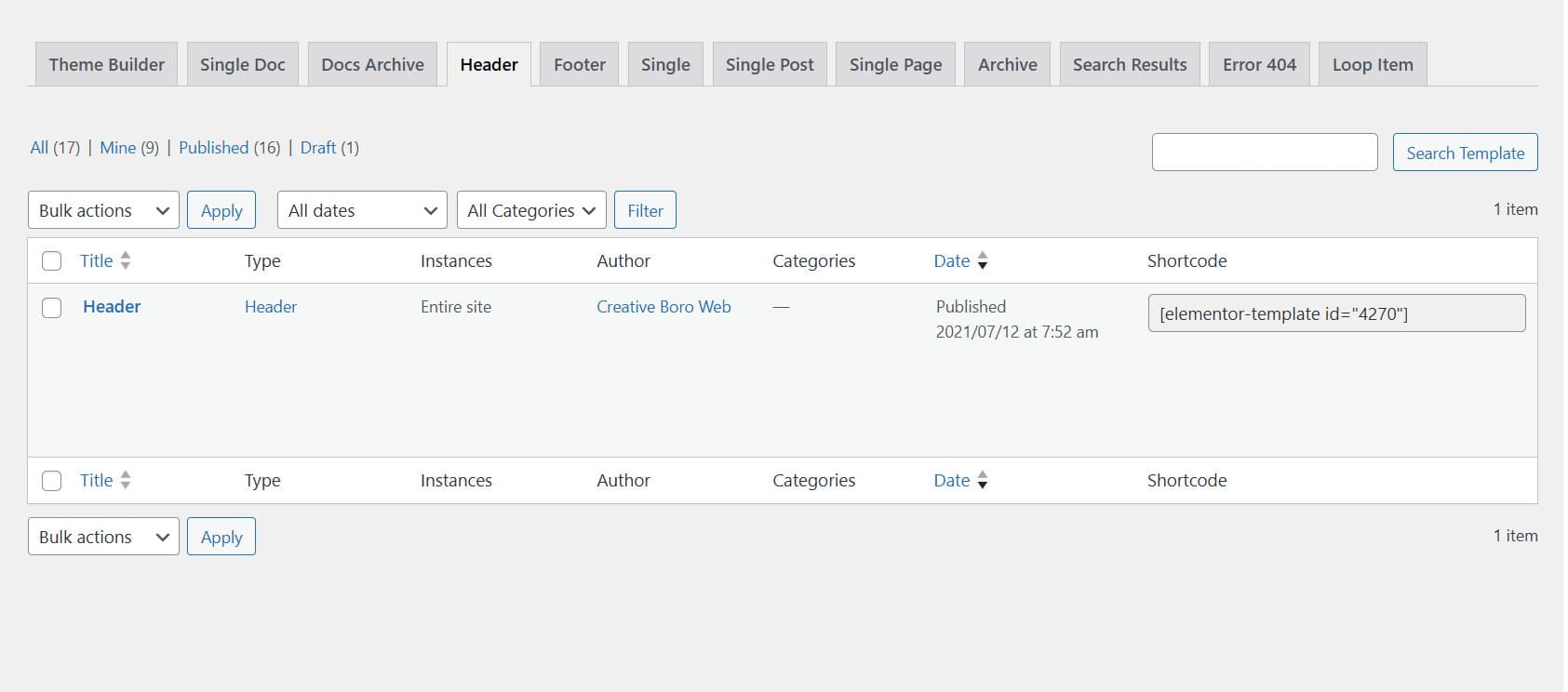Open the All Categories dropdown
The image size is (1568, 692).
(x=531, y=210)
